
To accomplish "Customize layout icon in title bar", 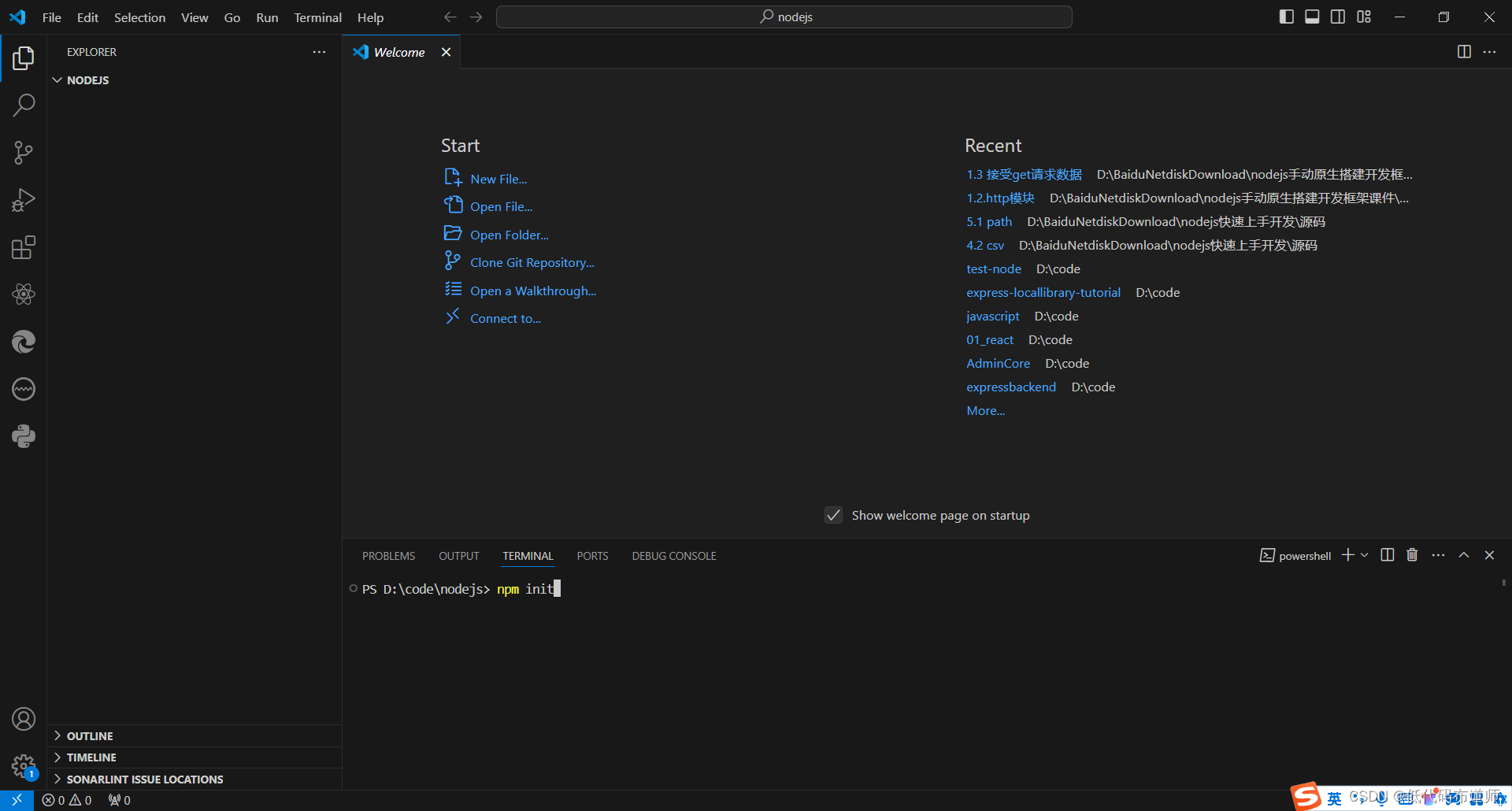I will click(x=1364, y=17).
